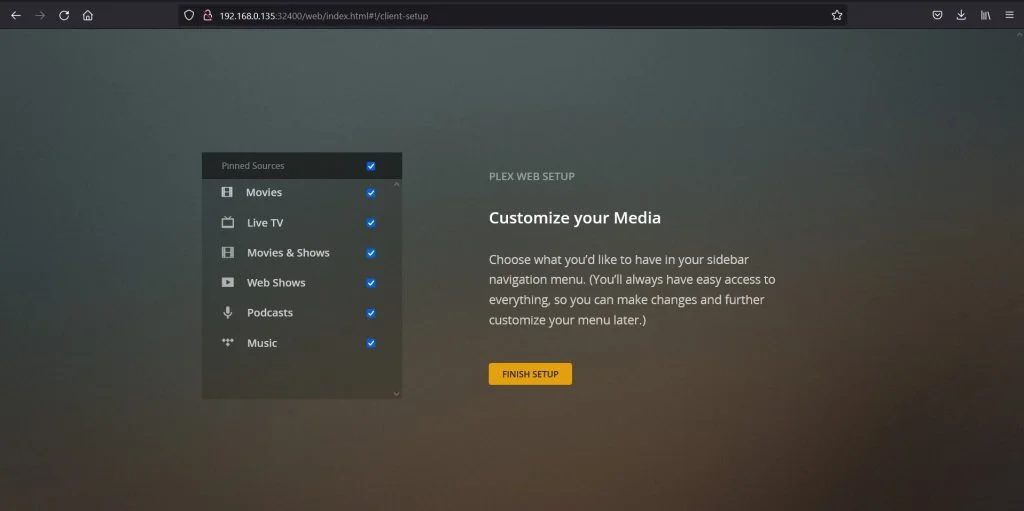Click the source list scroll up arrow
1024x511 pixels.
click(396, 184)
